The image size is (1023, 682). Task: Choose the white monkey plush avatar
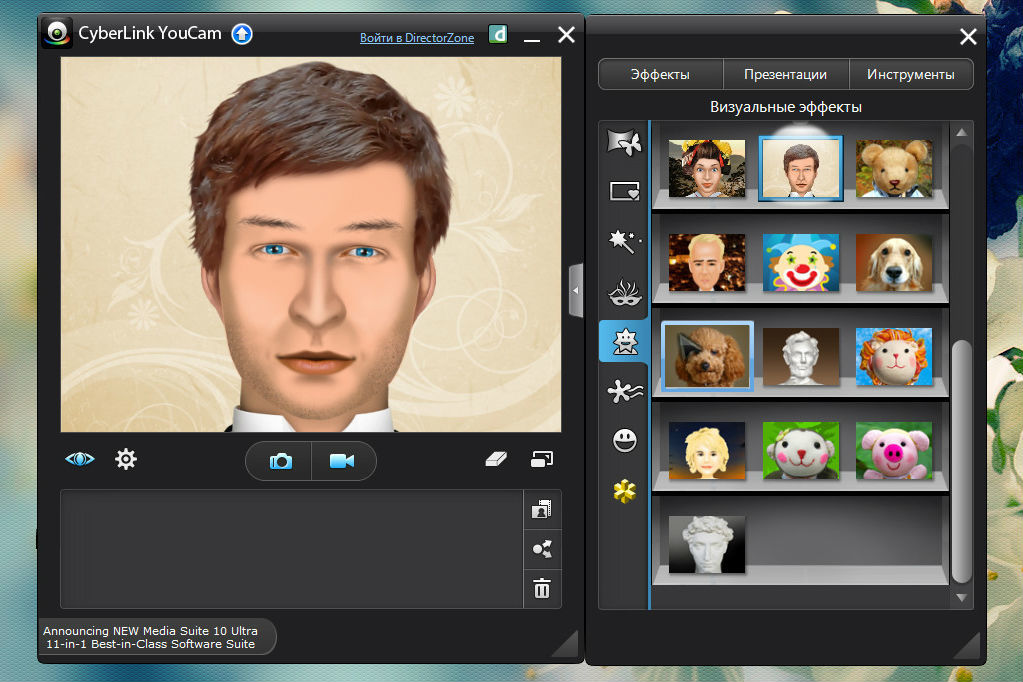[801, 450]
